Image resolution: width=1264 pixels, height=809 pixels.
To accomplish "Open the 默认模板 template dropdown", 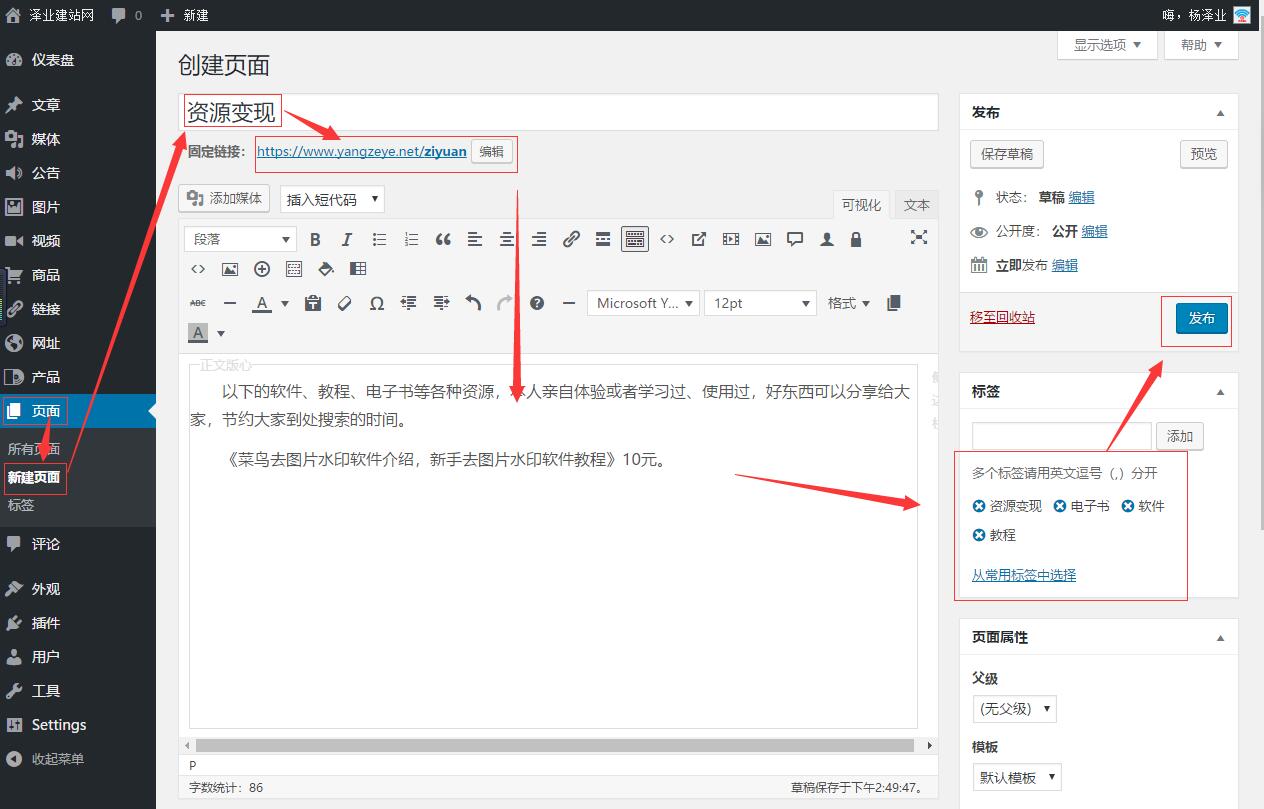I will [x=1016, y=777].
